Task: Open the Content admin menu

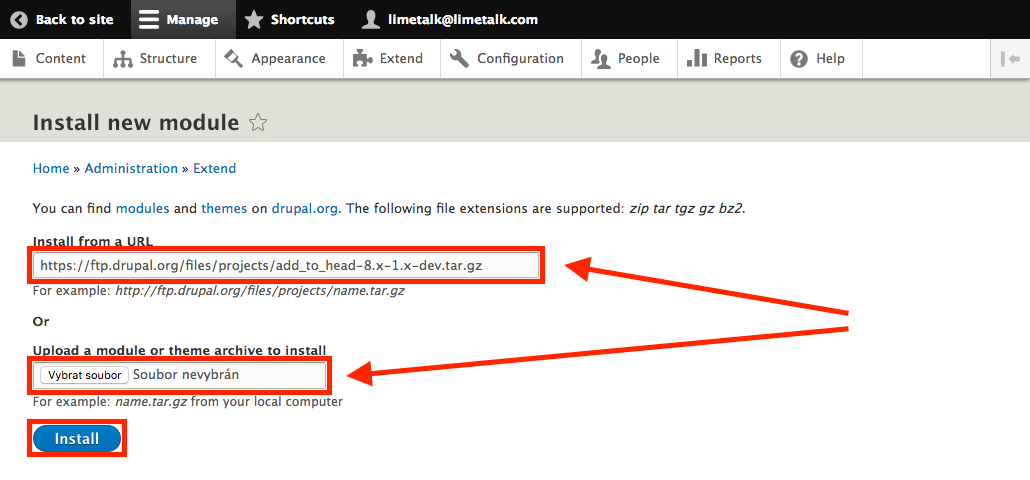Action: 50,58
